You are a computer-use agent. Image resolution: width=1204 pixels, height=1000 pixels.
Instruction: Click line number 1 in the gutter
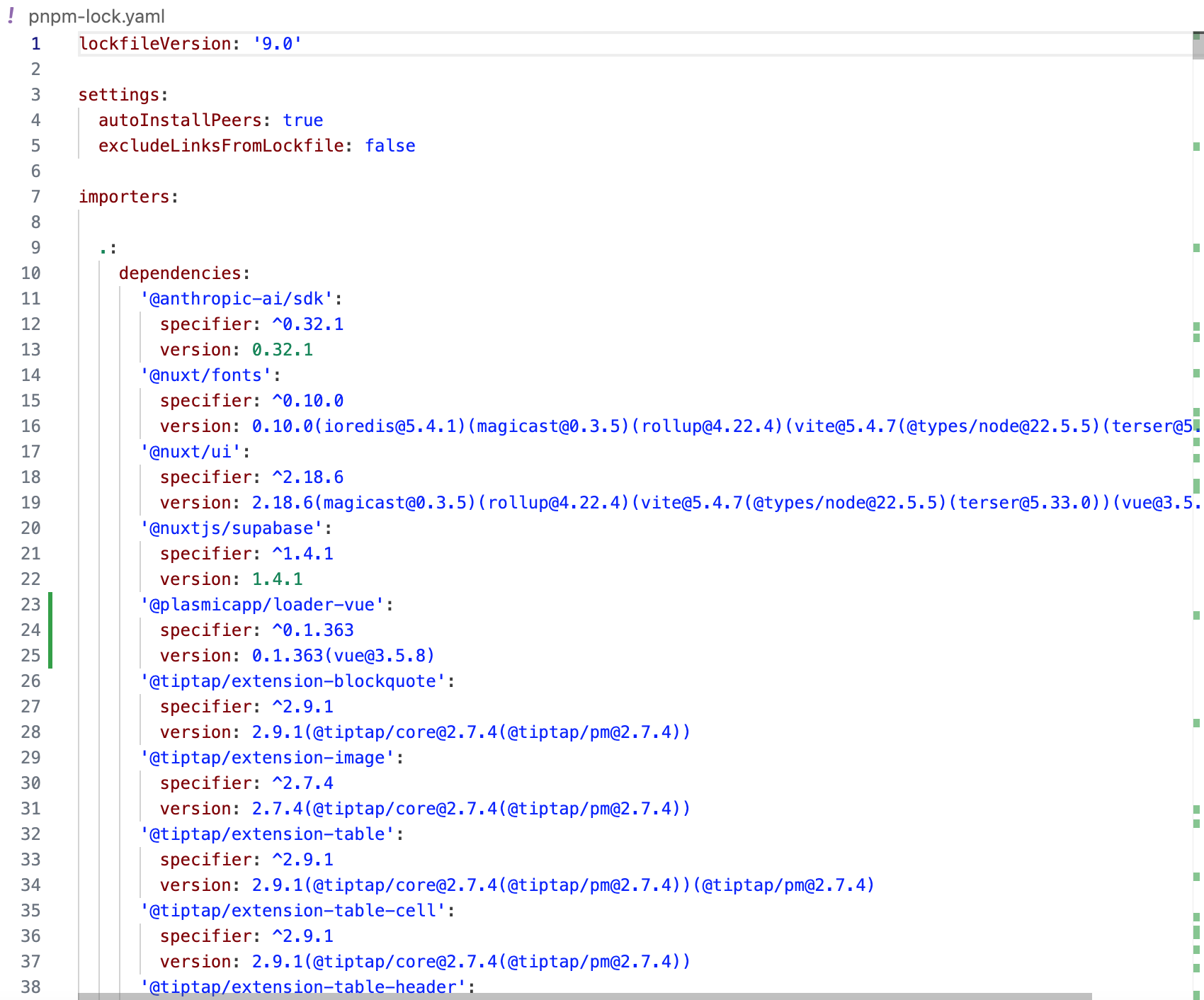click(35, 44)
